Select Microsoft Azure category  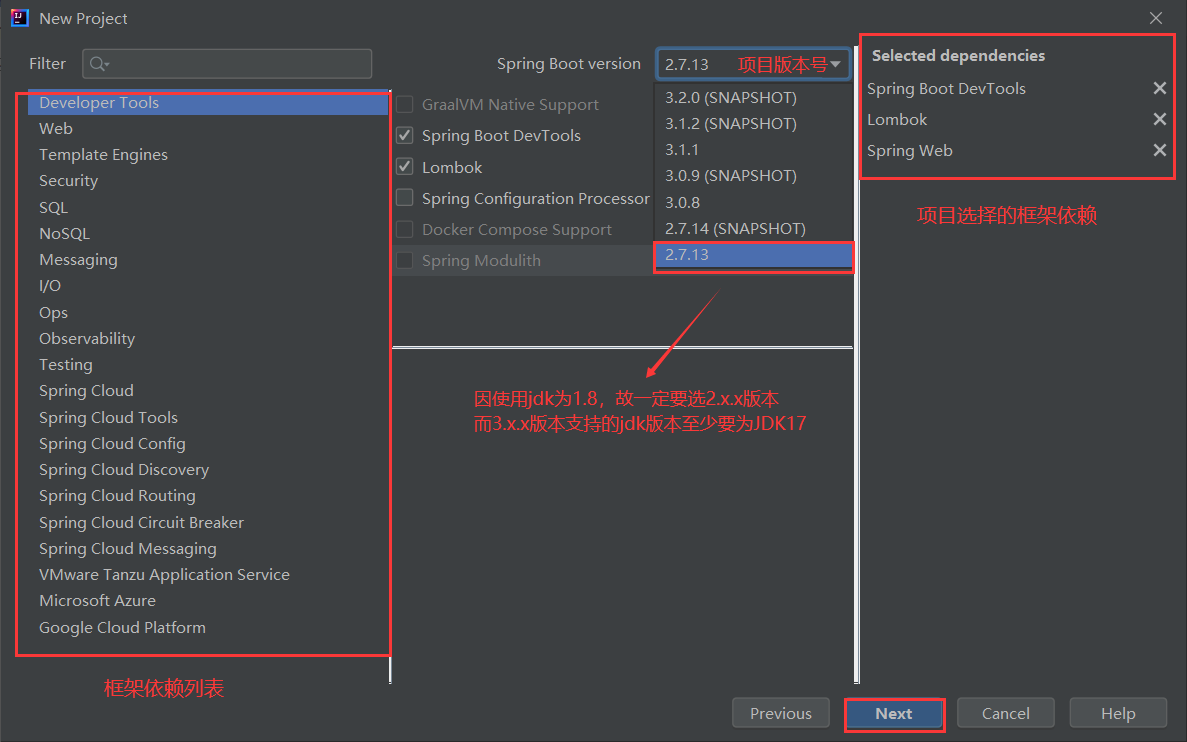point(207,600)
